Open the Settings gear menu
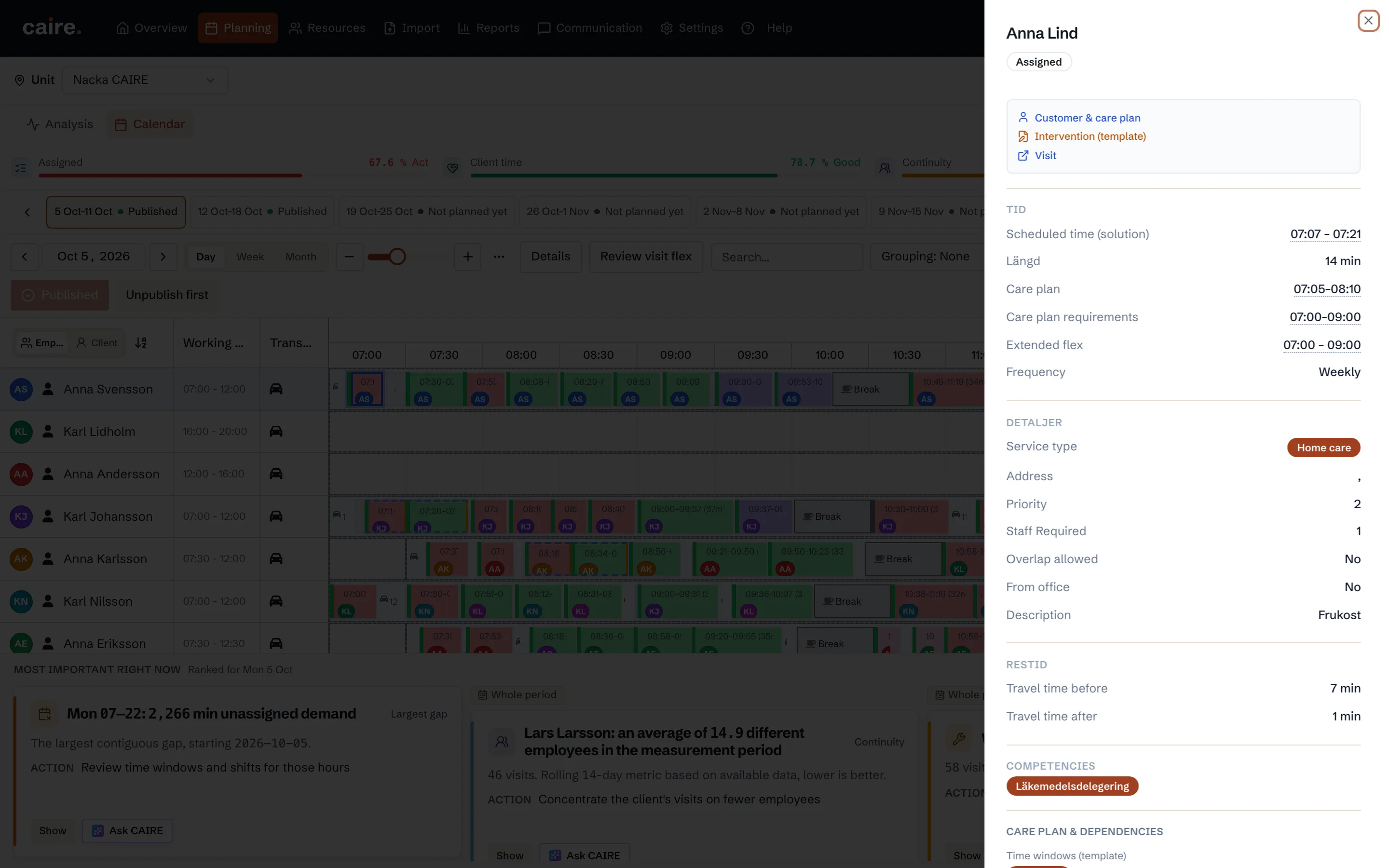Image resolution: width=1389 pixels, height=868 pixels. point(692,27)
